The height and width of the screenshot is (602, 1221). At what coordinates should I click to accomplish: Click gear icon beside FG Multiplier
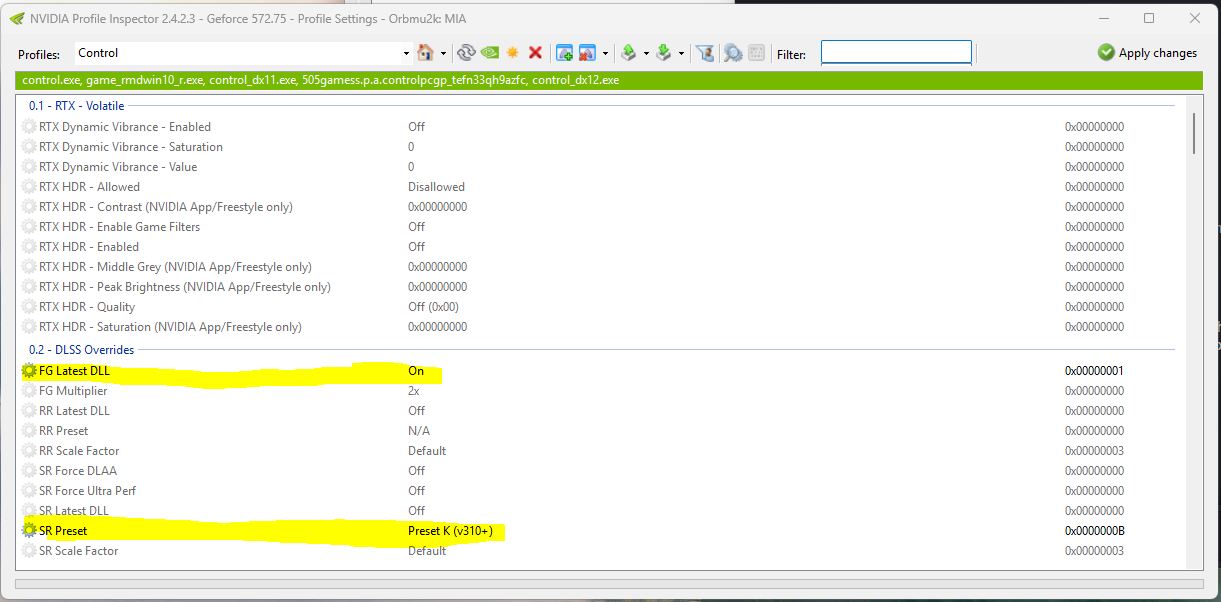click(29, 391)
